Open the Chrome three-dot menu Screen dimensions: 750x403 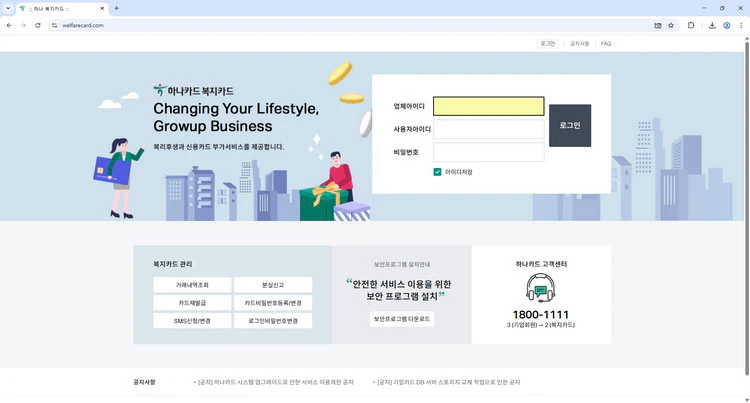pyautogui.click(x=741, y=25)
